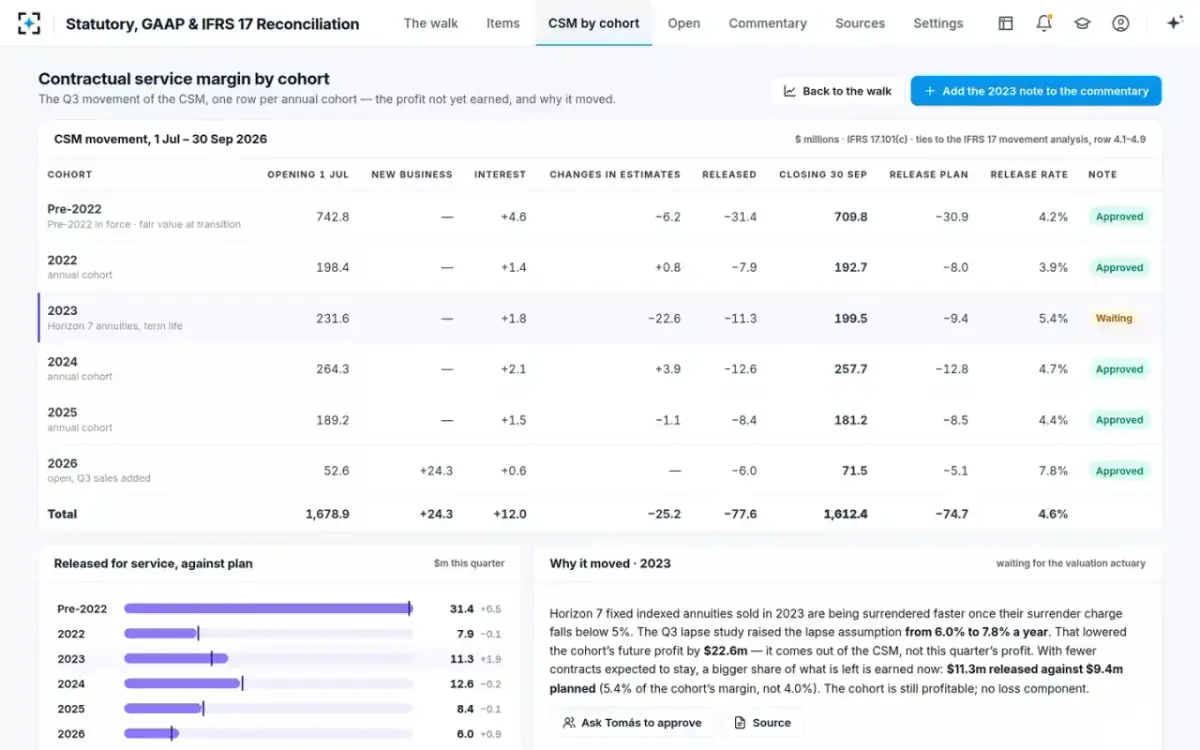Click Ask Tomás to approve
The image size is (1200, 750).
632,722
